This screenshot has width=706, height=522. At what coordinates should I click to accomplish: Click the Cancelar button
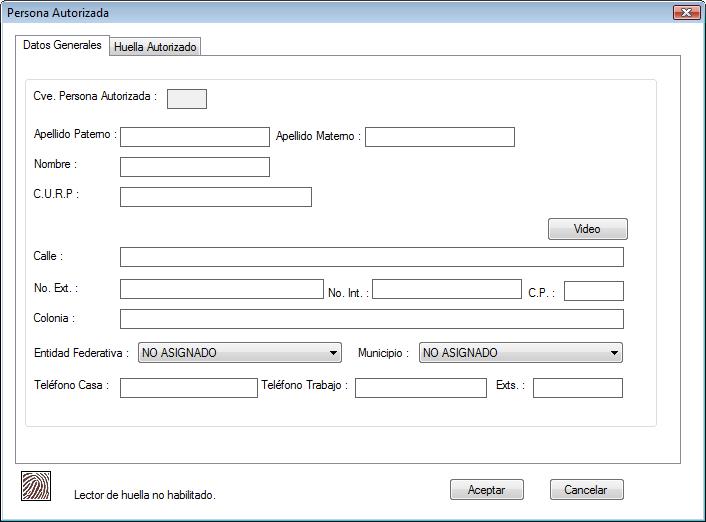(x=586, y=490)
